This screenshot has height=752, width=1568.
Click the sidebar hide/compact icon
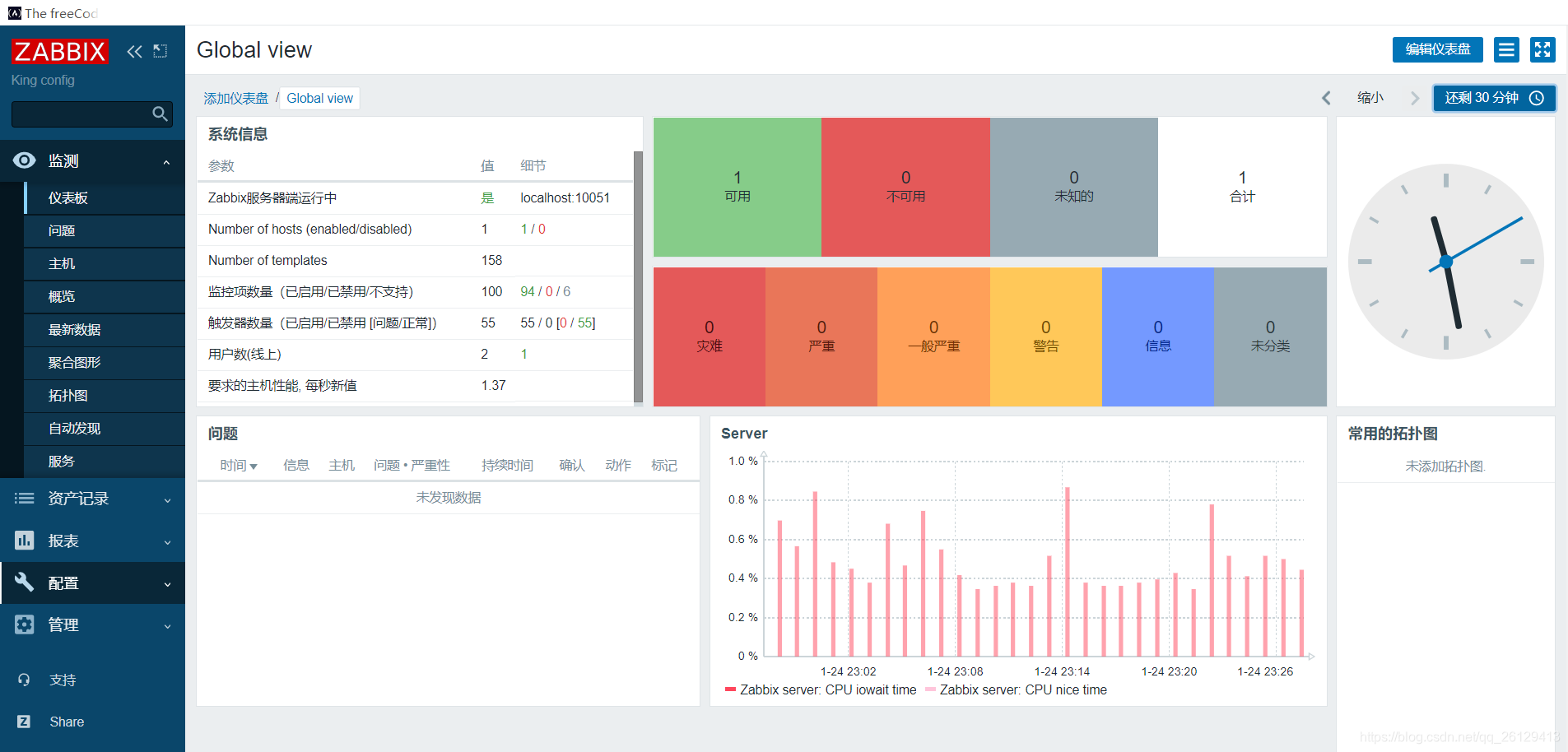click(x=161, y=51)
